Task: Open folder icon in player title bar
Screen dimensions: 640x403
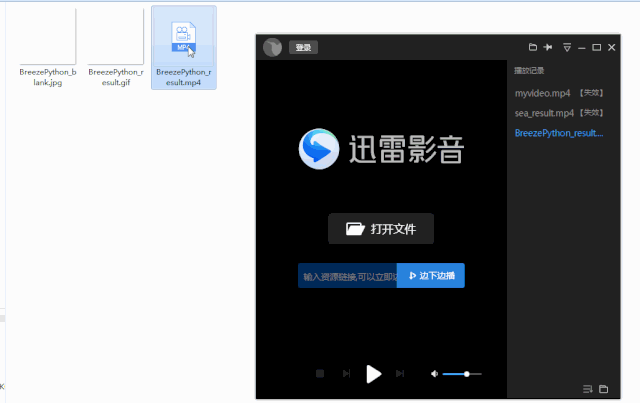Action: [533, 47]
